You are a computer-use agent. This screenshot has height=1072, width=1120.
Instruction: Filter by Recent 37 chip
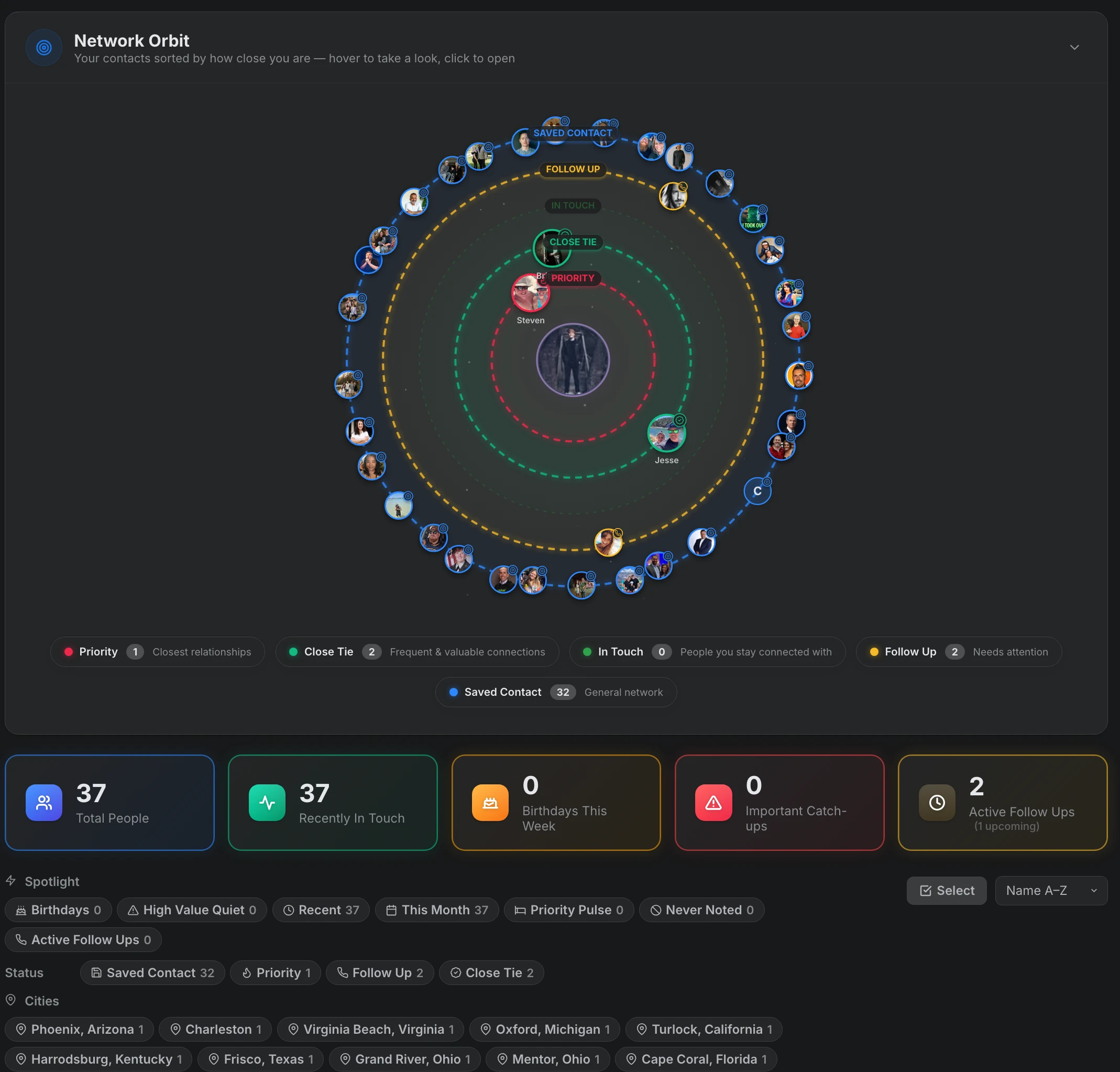pos(321,910)
